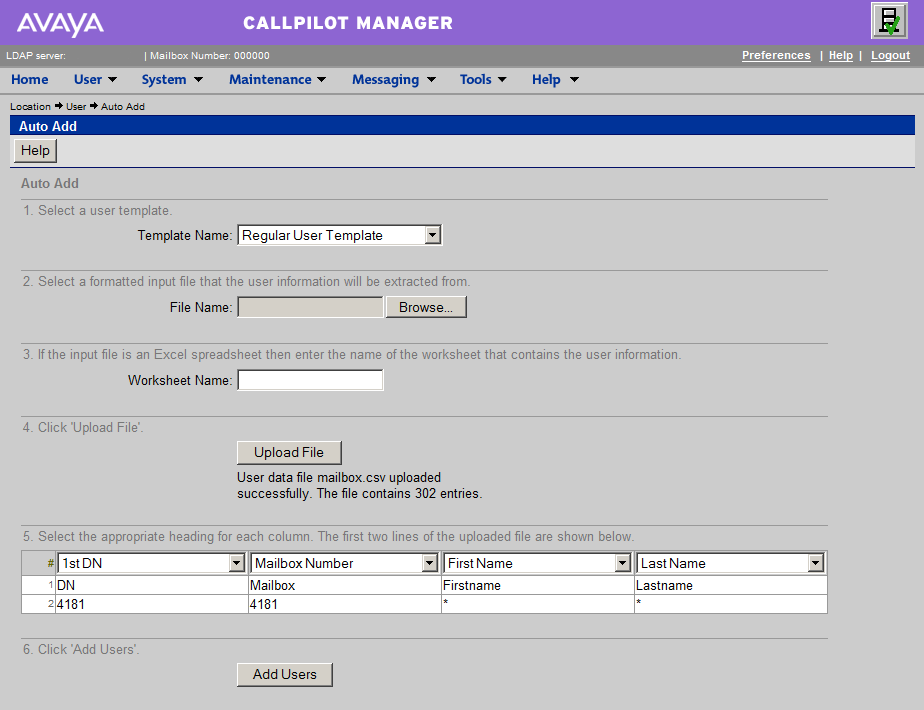924x710 pixels.
Task: Click the 'Mailbox Number: 000000' status text
Action: click(x=210, y=56)
